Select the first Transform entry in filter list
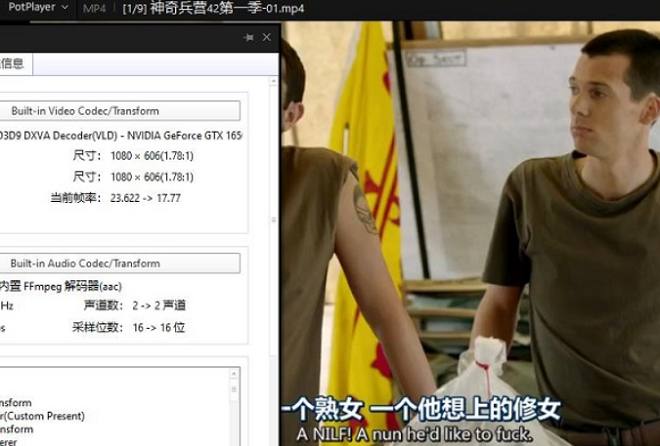 [16, 403]
